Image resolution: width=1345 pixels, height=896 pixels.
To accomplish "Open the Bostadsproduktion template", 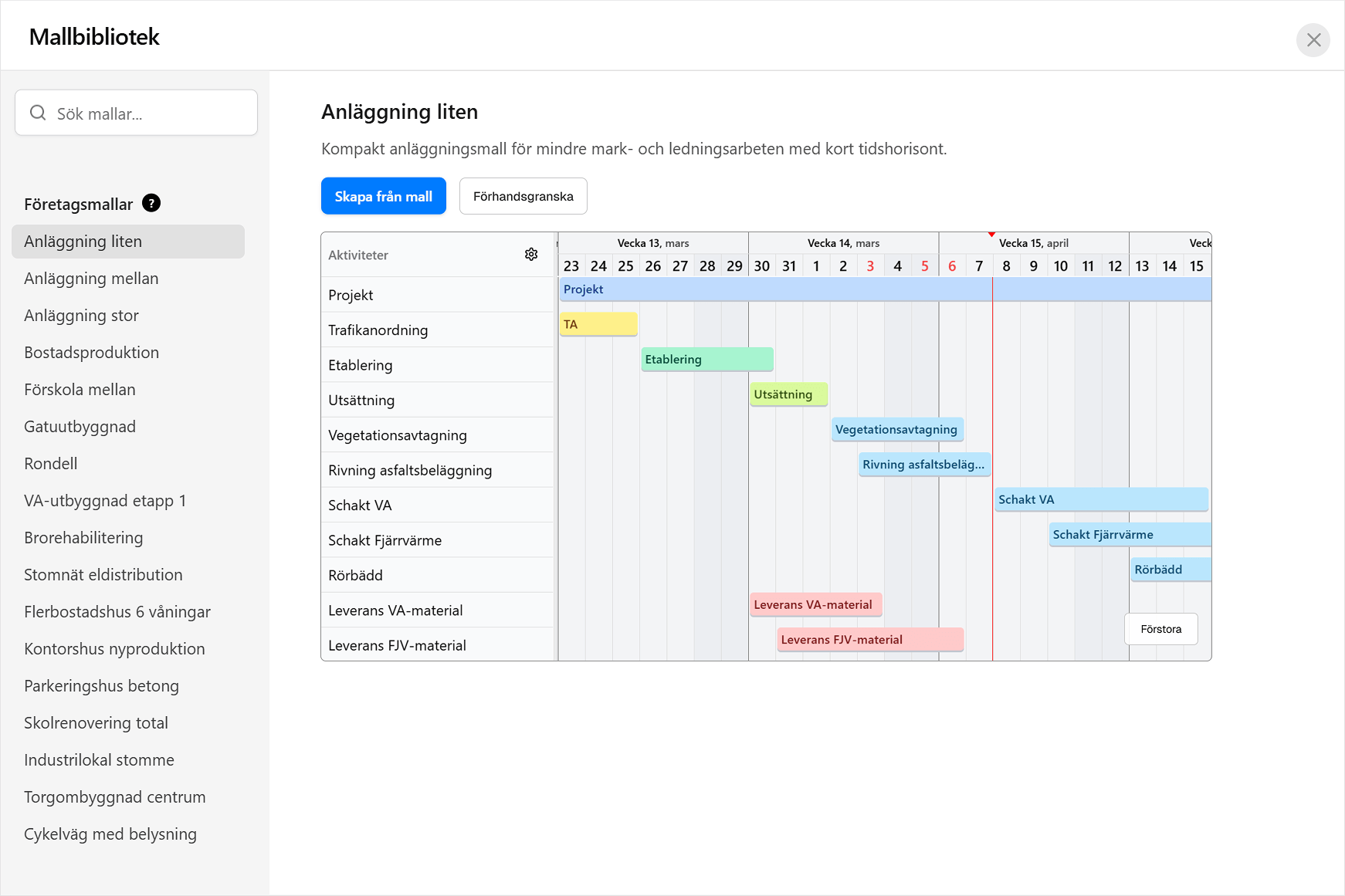I will coord(91,352).
